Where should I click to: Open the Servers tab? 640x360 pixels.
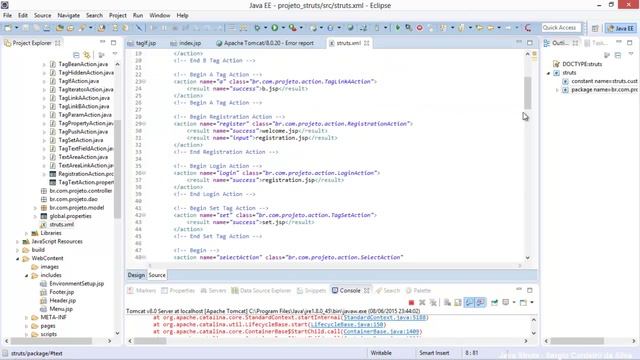[x=213, y=291]
